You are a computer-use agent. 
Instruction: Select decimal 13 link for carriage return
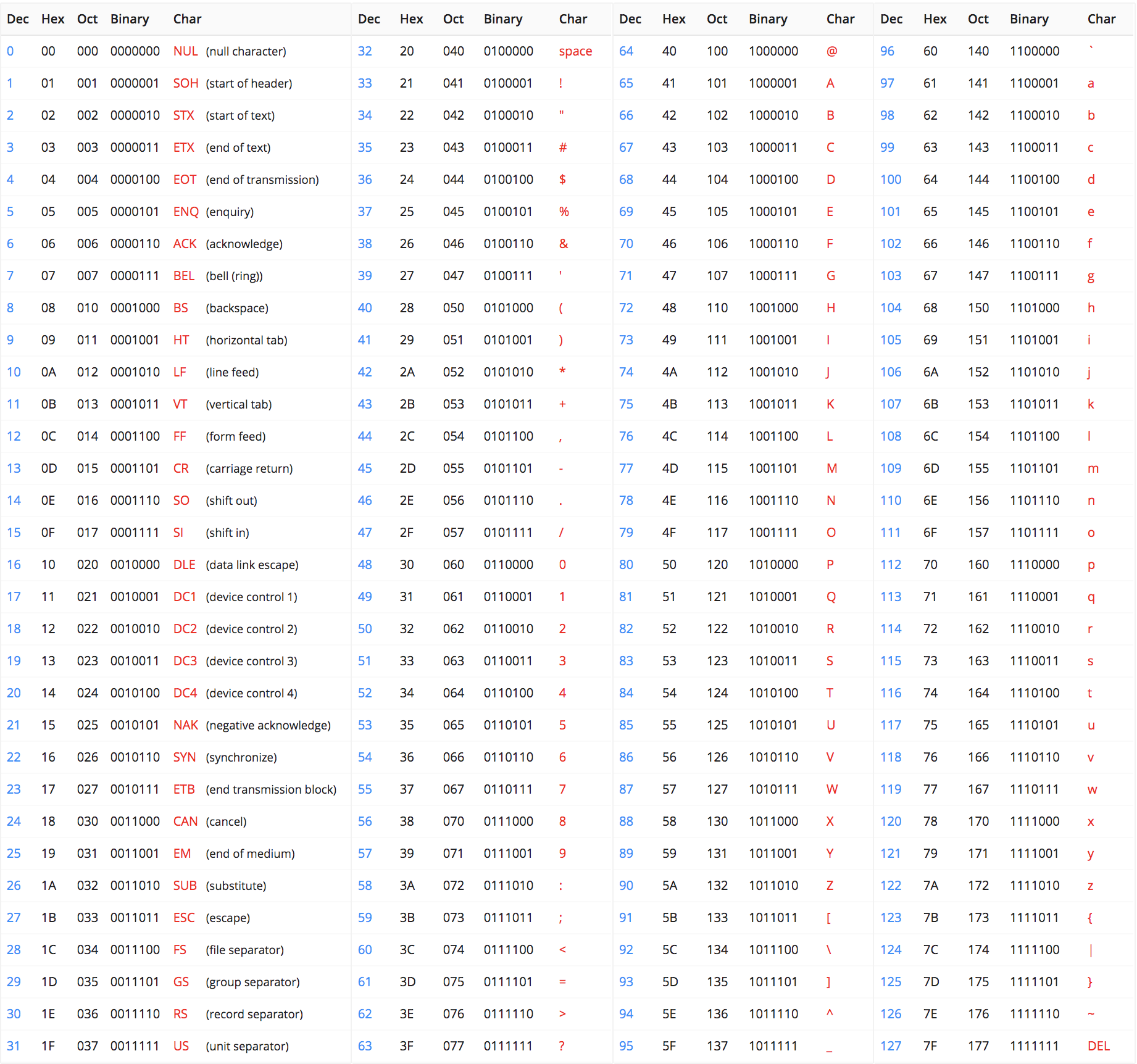coord(14,468)
